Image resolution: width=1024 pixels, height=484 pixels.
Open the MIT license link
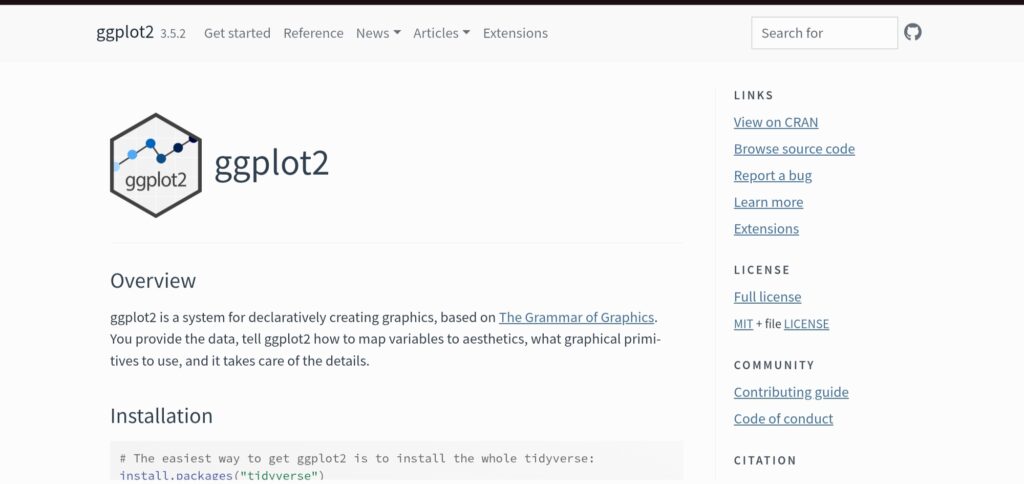coord(743,324)
